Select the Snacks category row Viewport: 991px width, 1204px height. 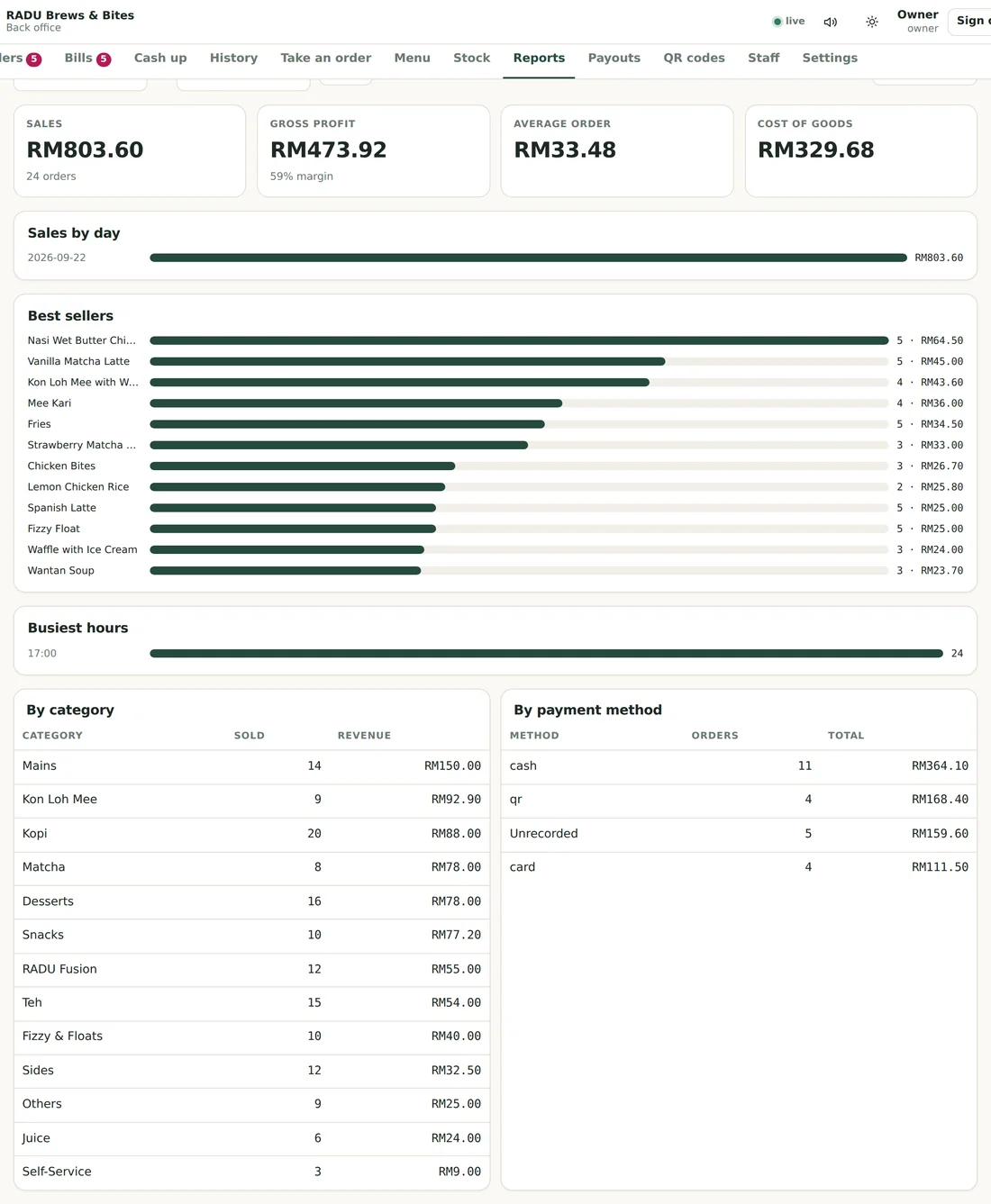pos(251,935)
